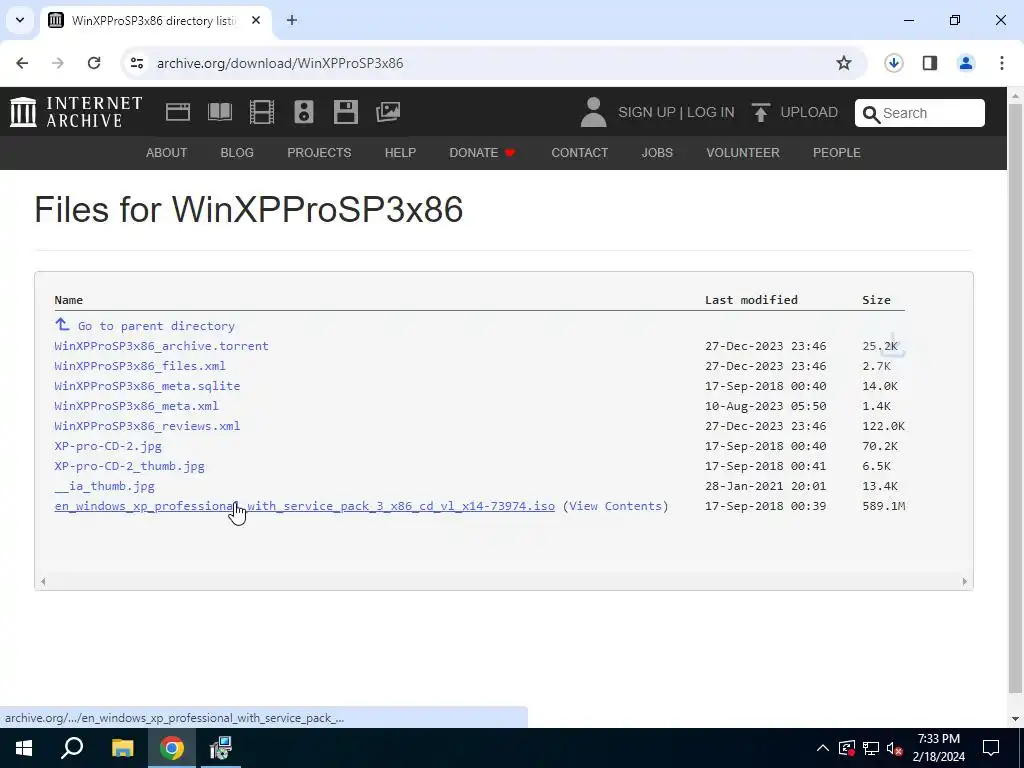Image resolution: width=1024 pixels, height=768 pixels.
Task: Go back with browser back arrow
Action: point(22,63)
